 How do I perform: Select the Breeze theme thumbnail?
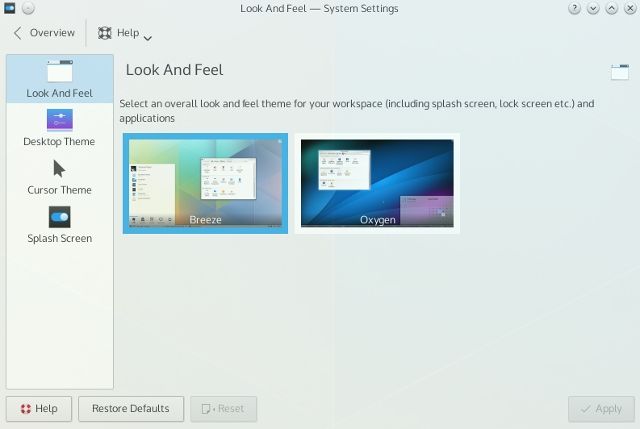pyautogui.click(x=205, y=183)
